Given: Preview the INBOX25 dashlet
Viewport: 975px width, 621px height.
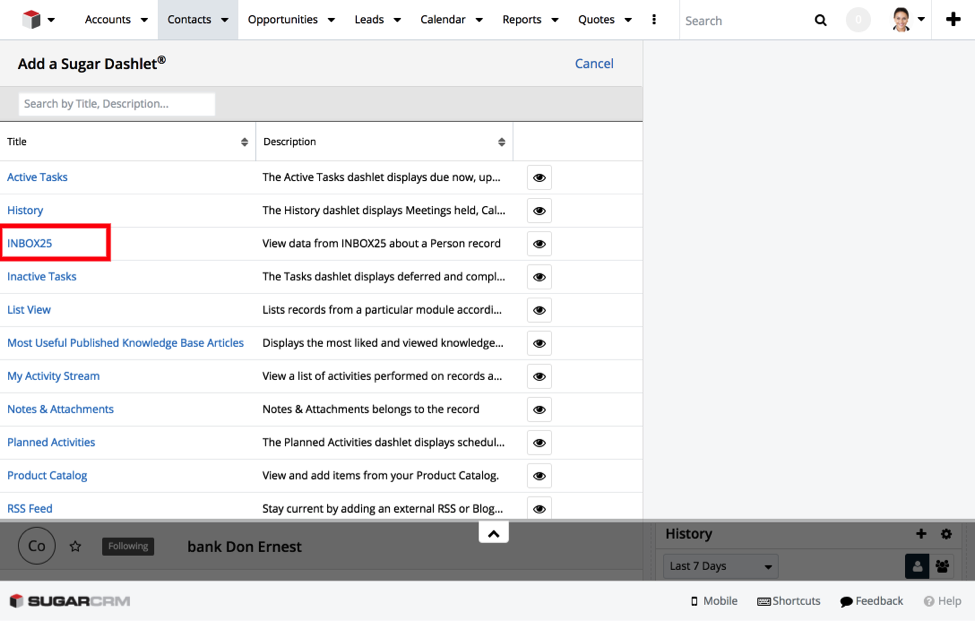Looking at the screenshot, I should tap(539, 244).
